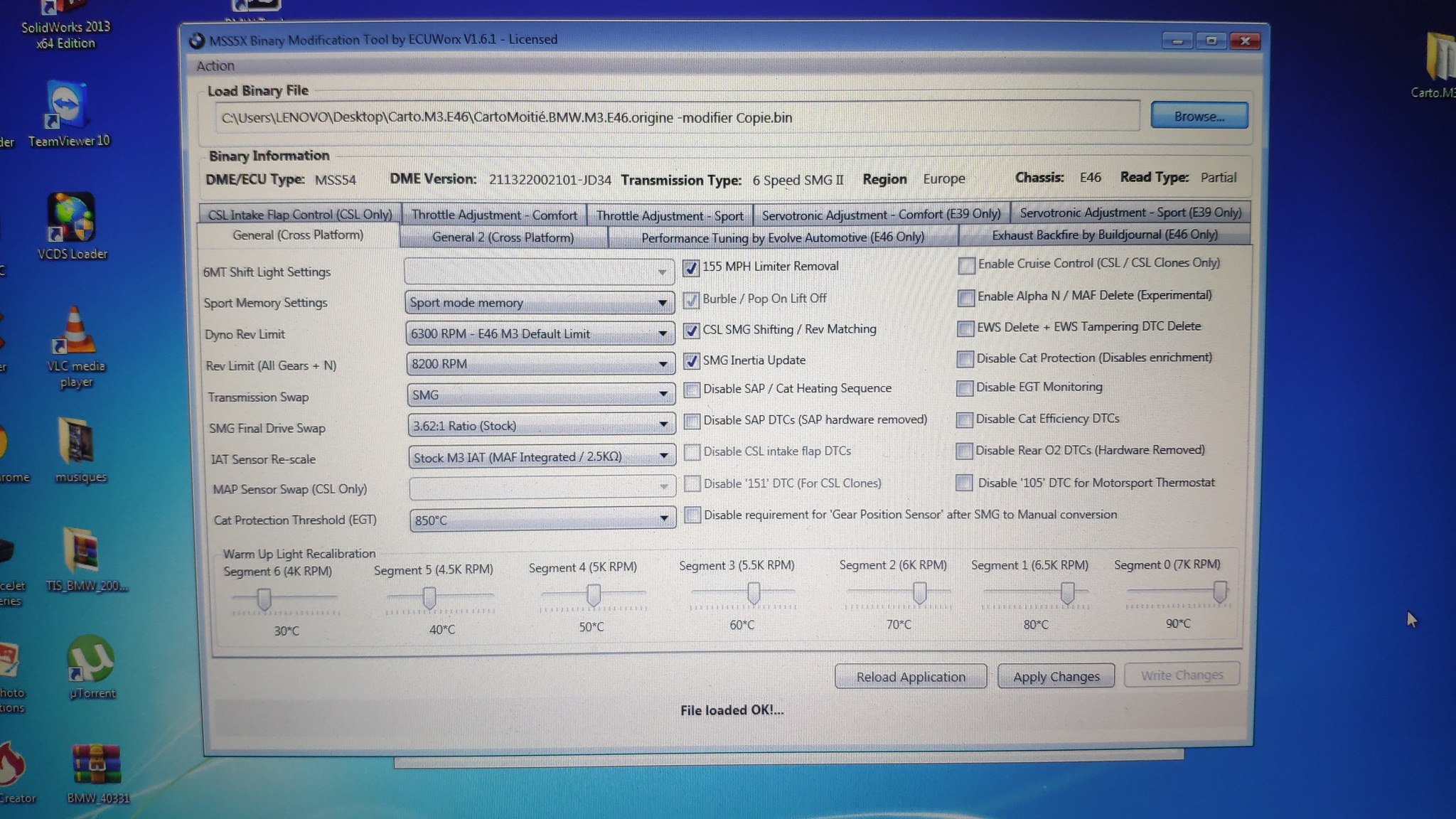Open the 6MT Shift Light Settings dropdown
This screenshot has height=819, width=1456.
coord(538,272)
